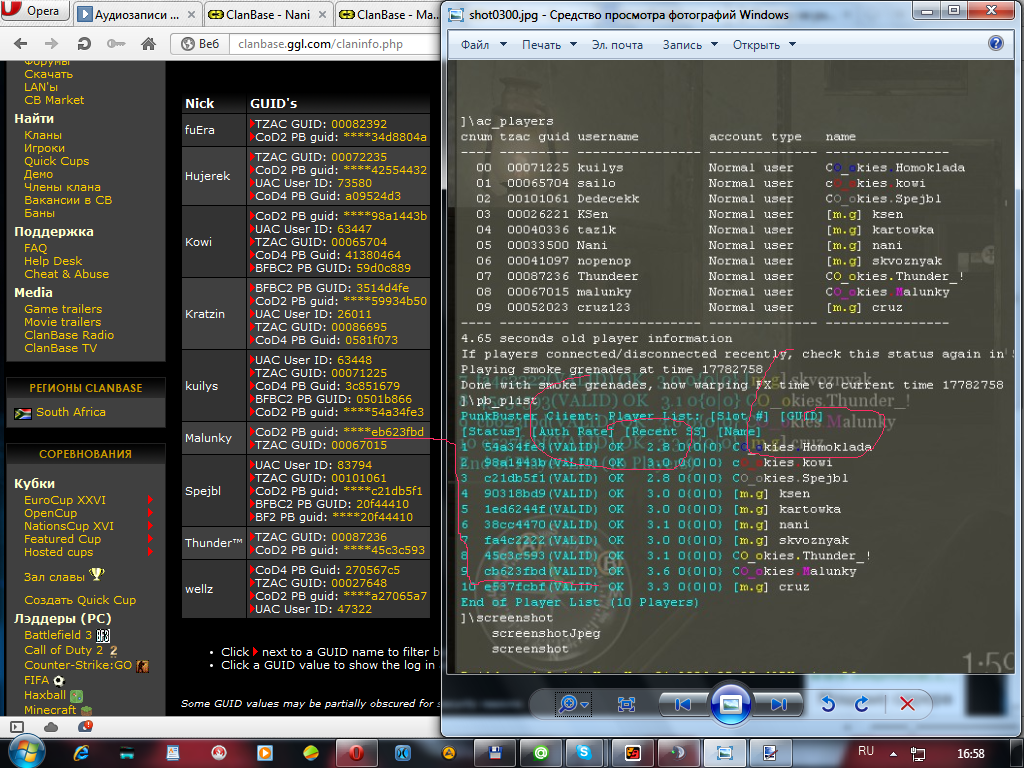Image resolution: width=1024 pixels, height=768 pixels.
Task: Open the Battlefield 3 ladder link
Action: [57, 635]
